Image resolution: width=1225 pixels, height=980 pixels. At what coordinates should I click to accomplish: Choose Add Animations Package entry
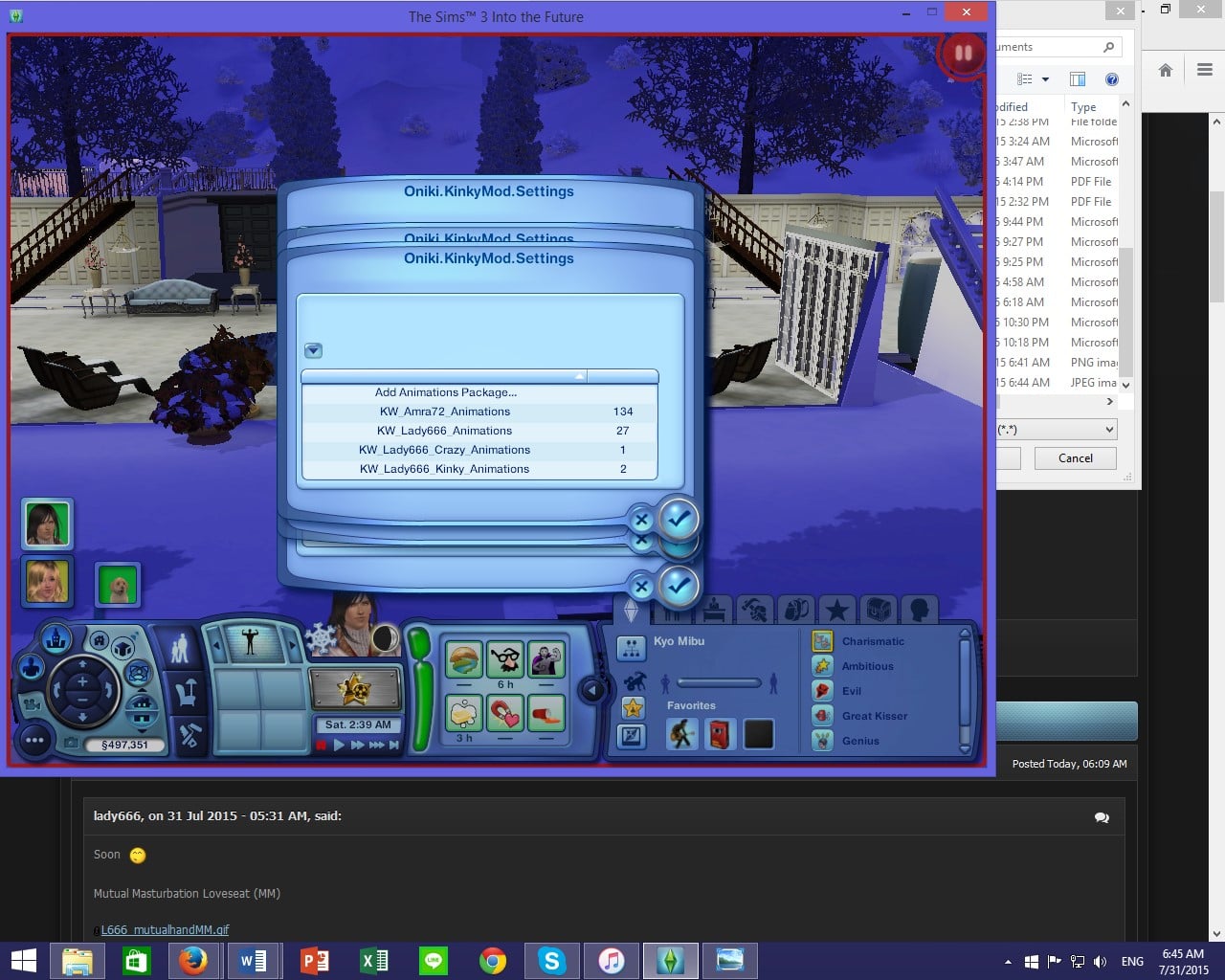[x=479, y=392]
